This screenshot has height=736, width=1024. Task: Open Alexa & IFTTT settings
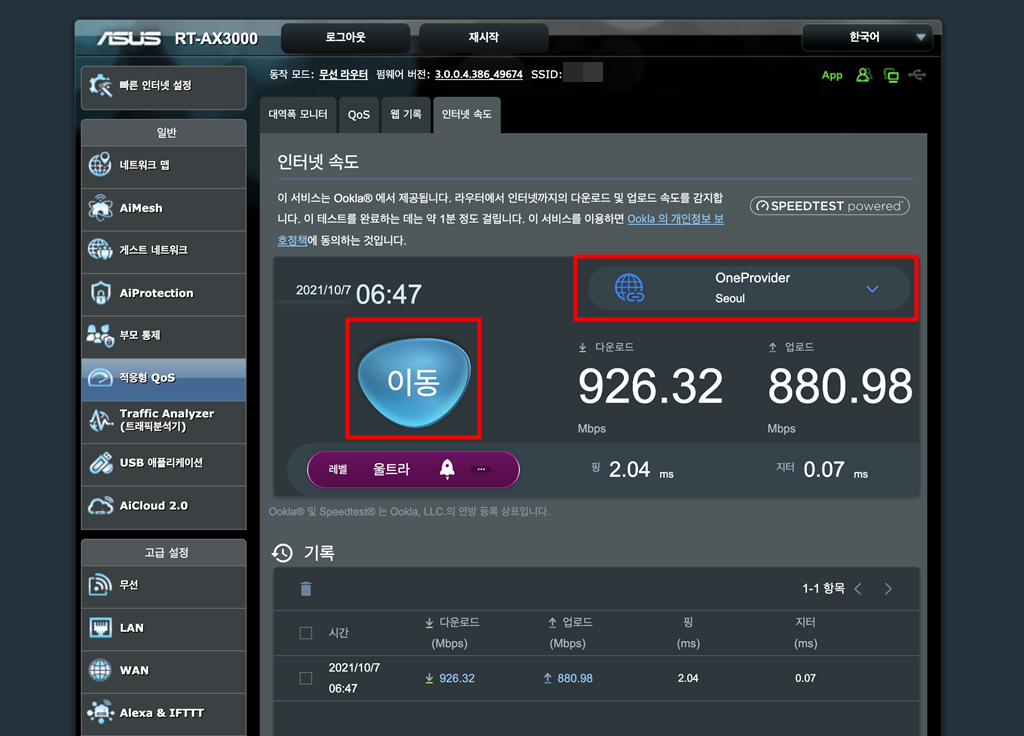coord(163,713)
